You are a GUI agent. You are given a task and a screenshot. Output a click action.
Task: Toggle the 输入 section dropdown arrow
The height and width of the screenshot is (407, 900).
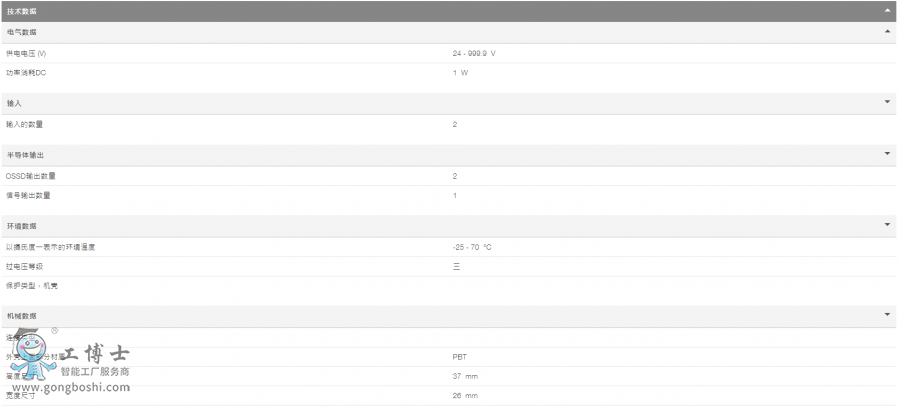point(887,102)
